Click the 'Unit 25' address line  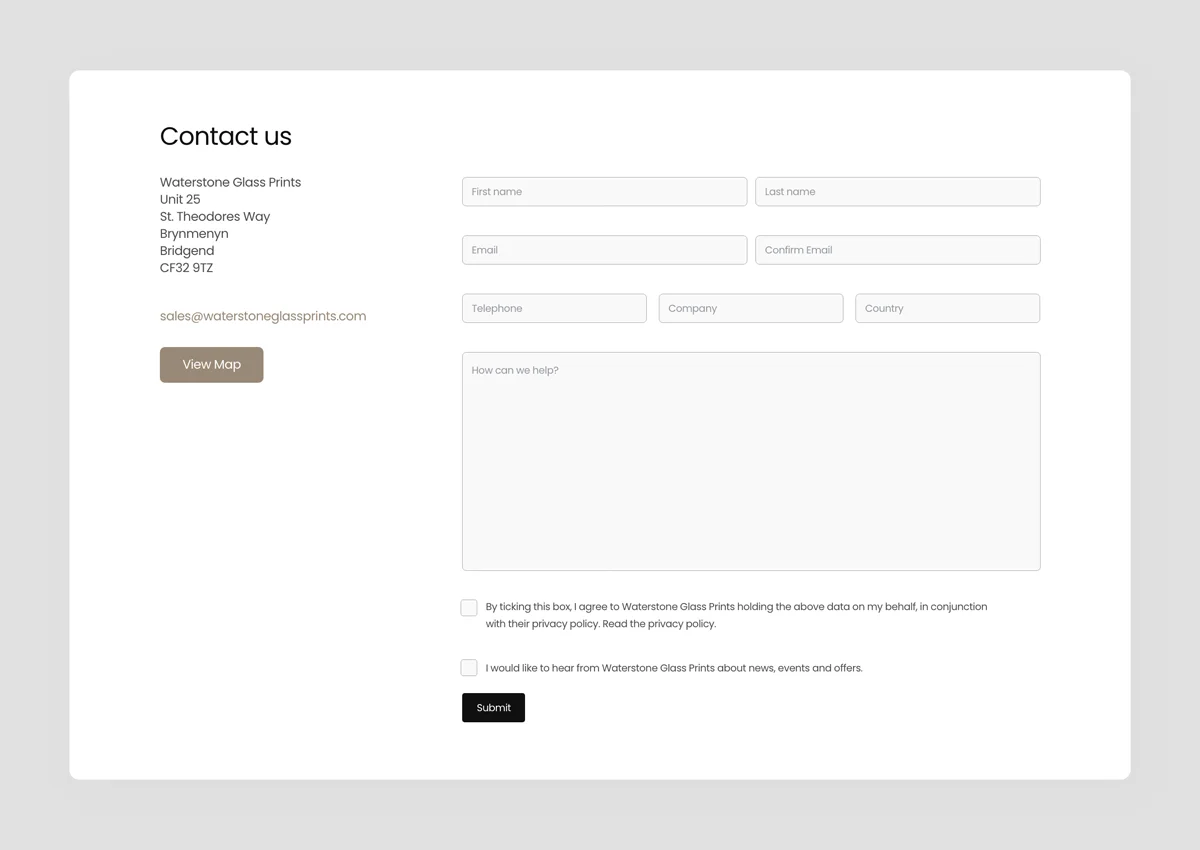tap(180, 199)
